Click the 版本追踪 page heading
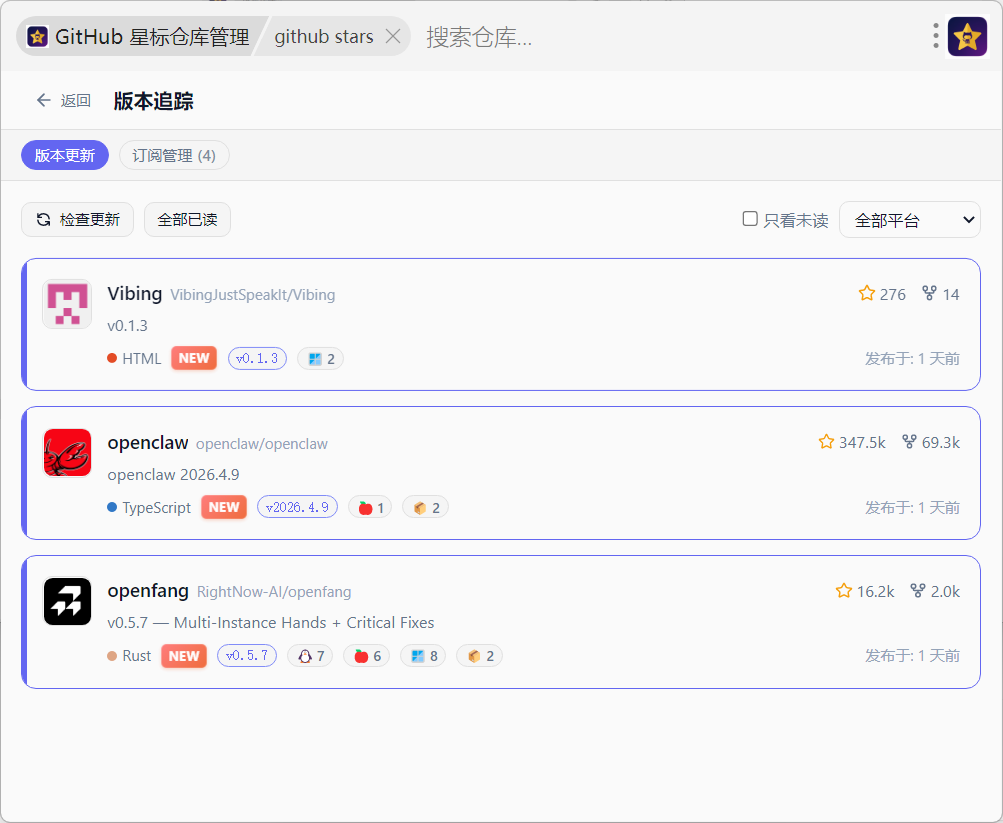 coord(154,101)
